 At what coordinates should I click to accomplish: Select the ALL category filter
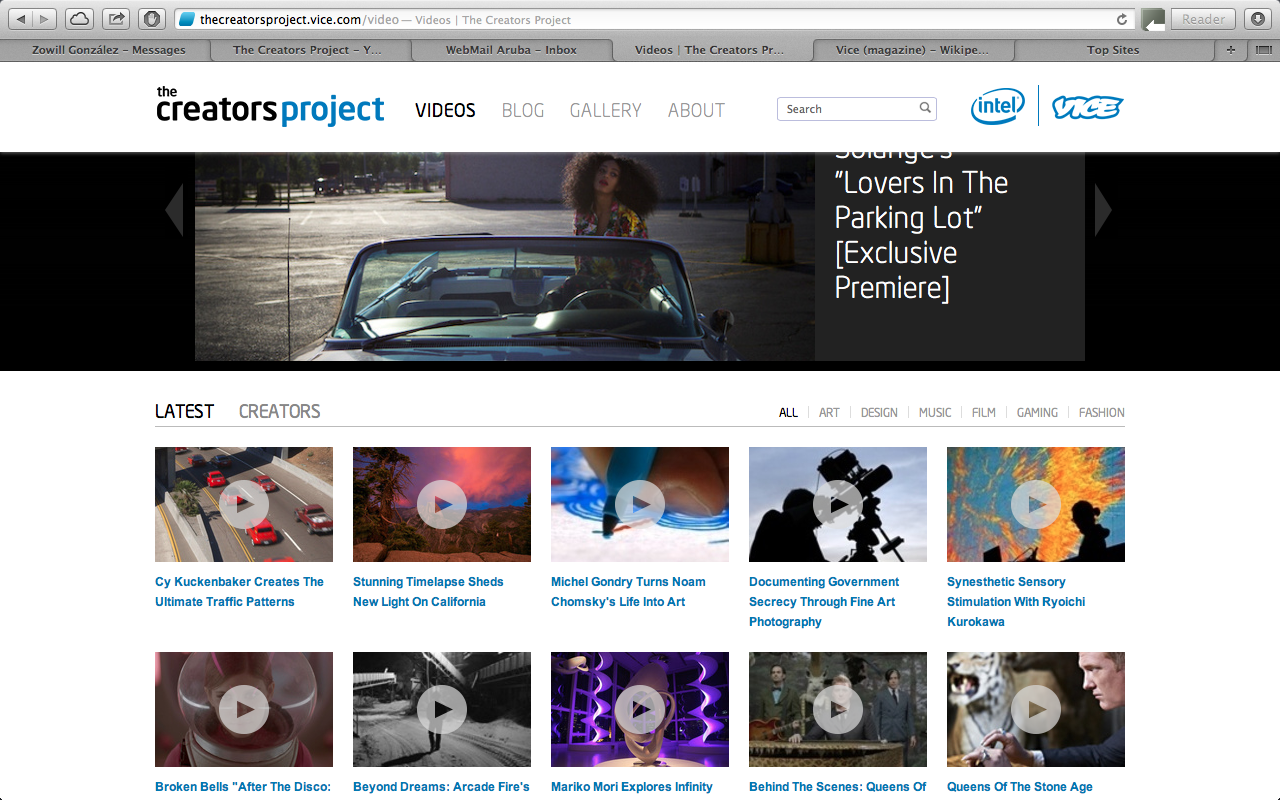(788, 412)
